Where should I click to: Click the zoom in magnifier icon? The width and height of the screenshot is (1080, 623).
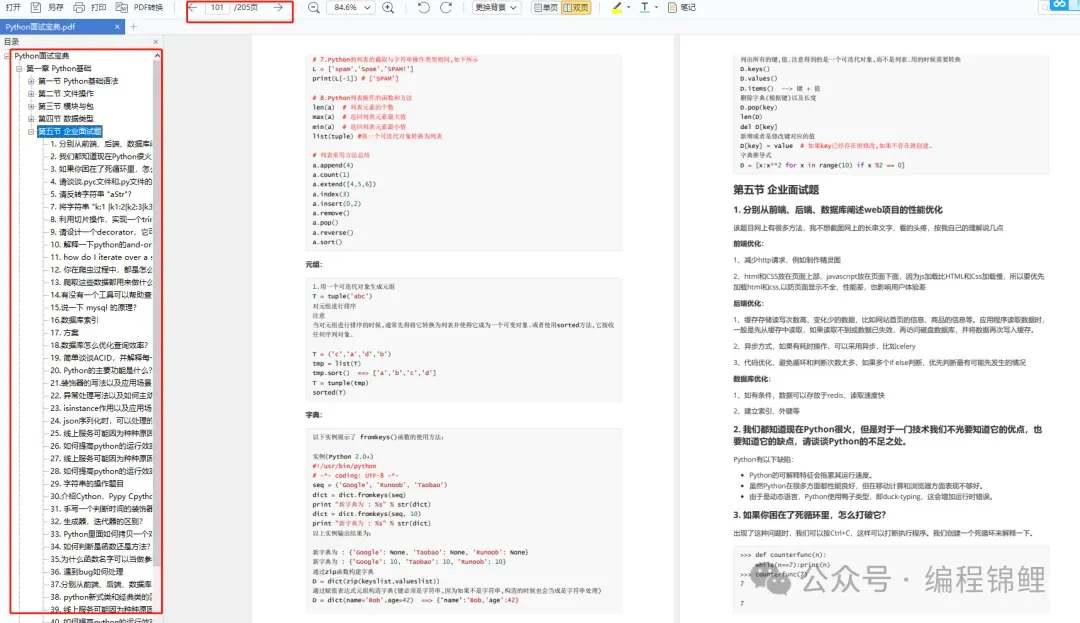[388, 8]
